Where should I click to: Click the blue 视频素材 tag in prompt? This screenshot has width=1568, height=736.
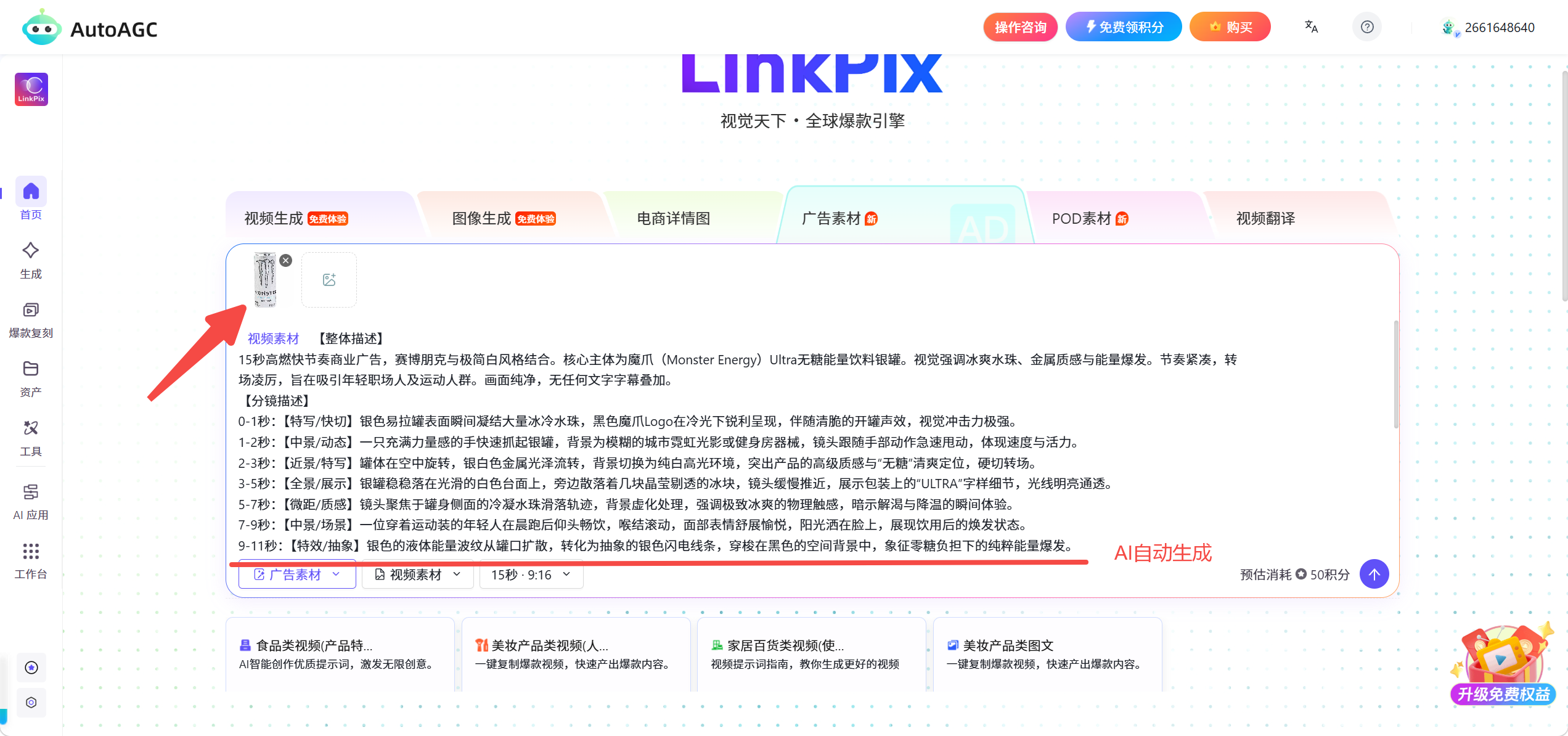(273, 338)
